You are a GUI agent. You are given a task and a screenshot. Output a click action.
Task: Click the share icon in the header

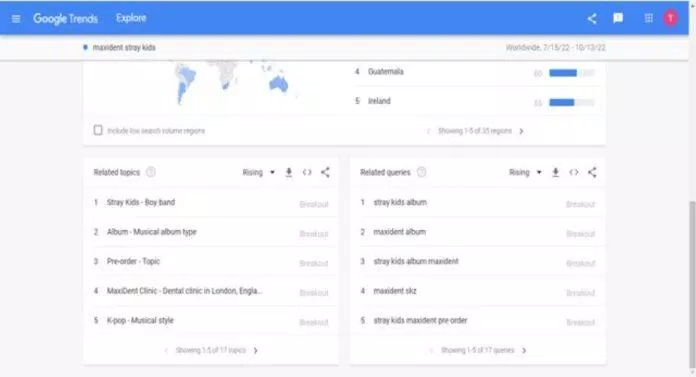(592, 19)
